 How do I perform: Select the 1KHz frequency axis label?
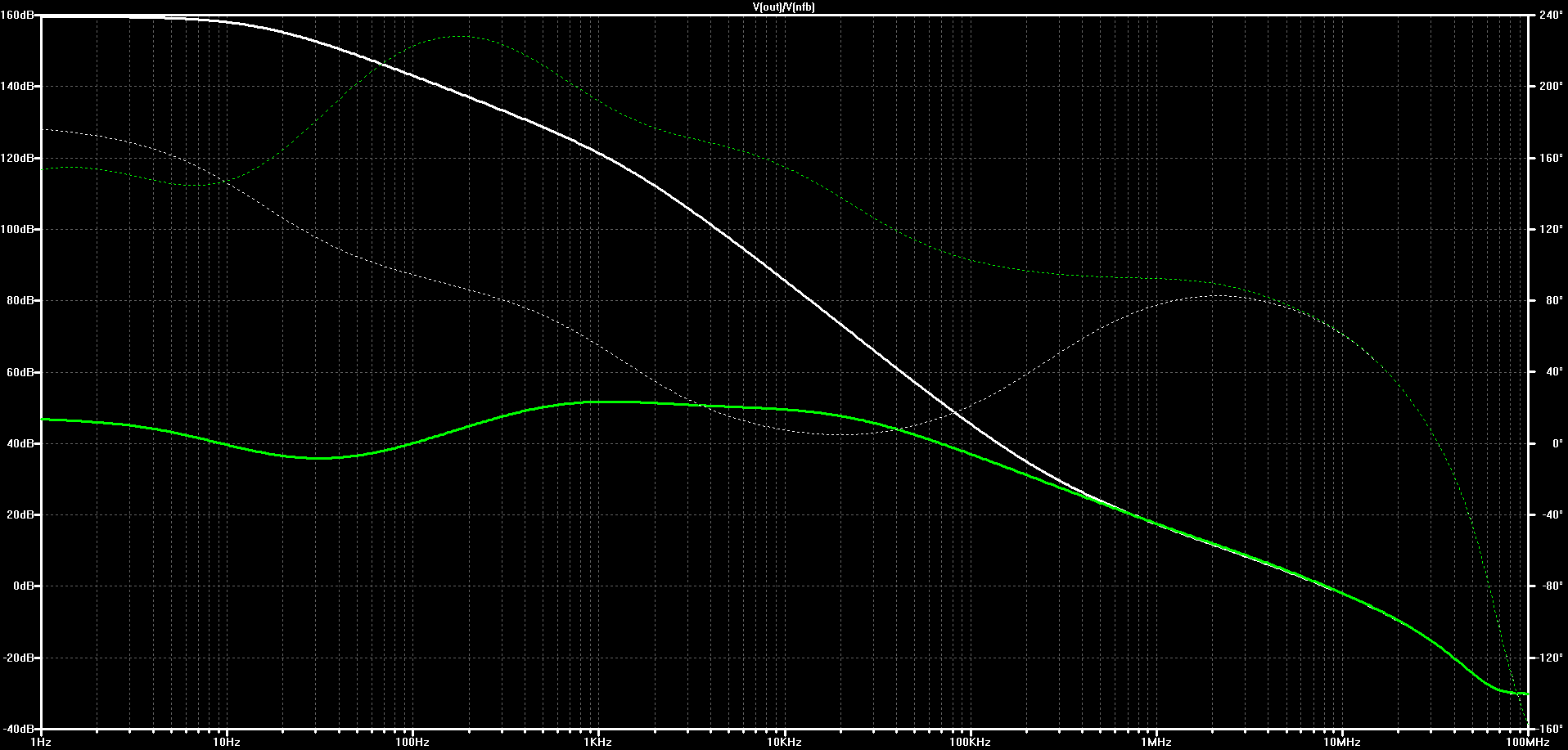coord(598,743)
